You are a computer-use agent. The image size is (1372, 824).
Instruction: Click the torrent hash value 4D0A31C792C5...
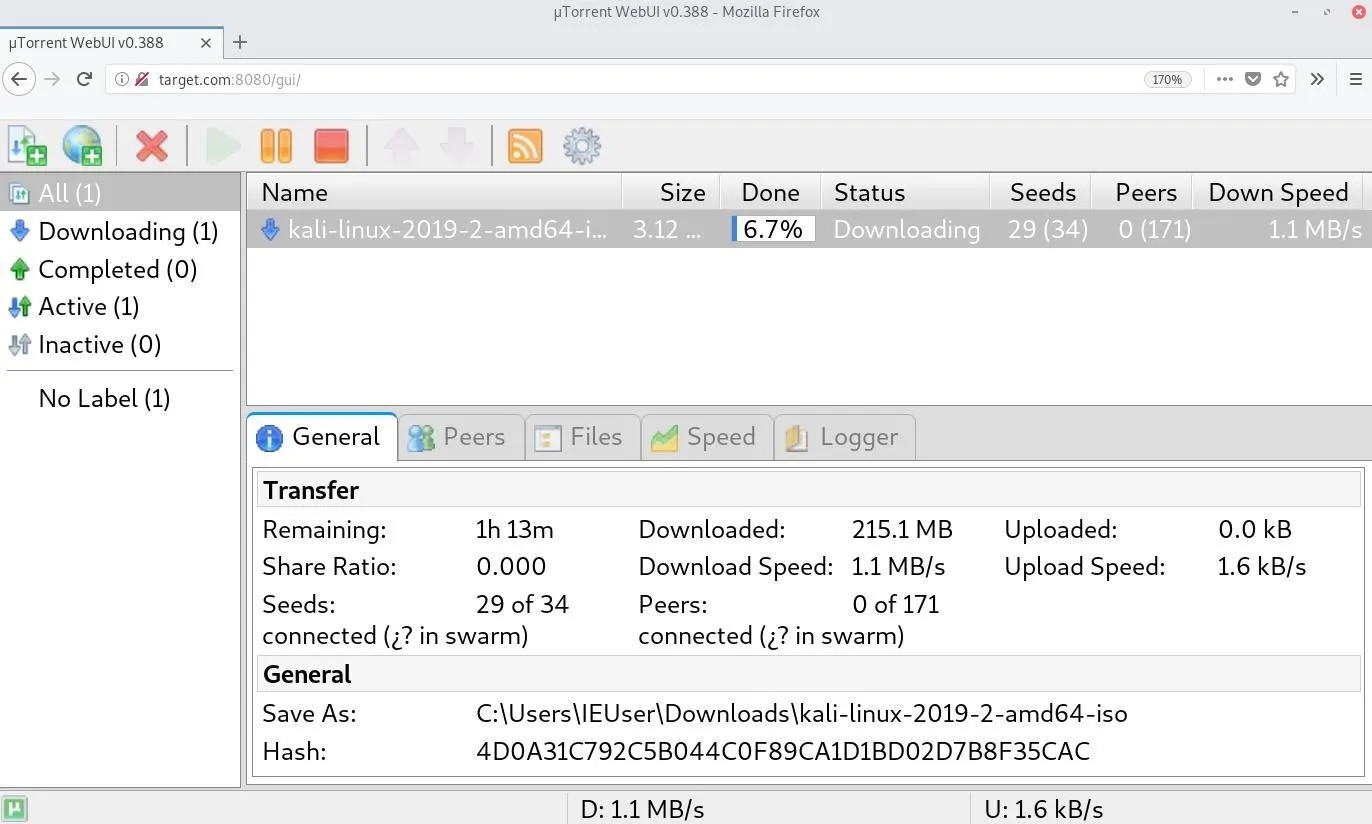coord(783,751)
